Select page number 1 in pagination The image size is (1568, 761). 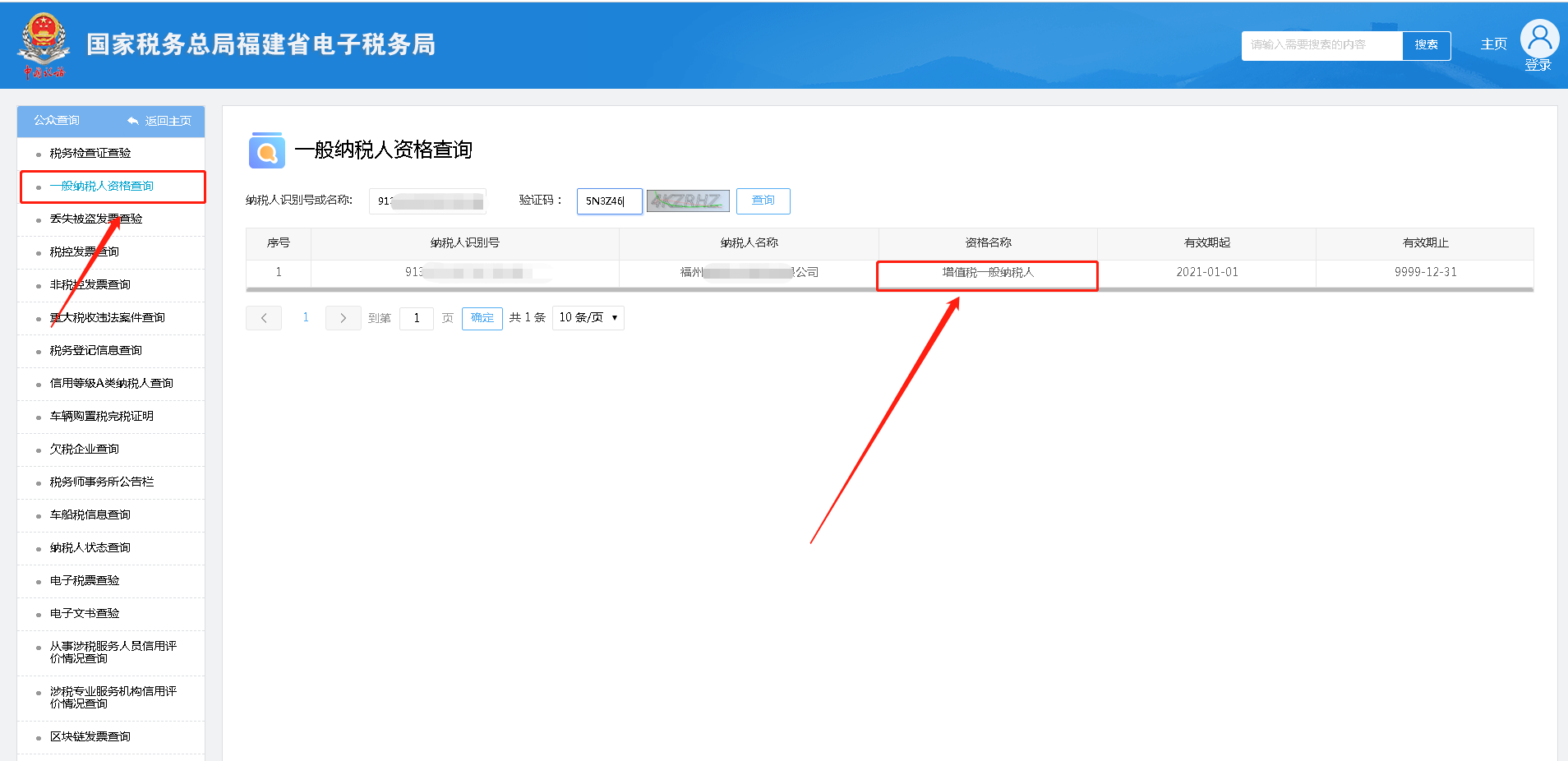(x=306, y=318)
